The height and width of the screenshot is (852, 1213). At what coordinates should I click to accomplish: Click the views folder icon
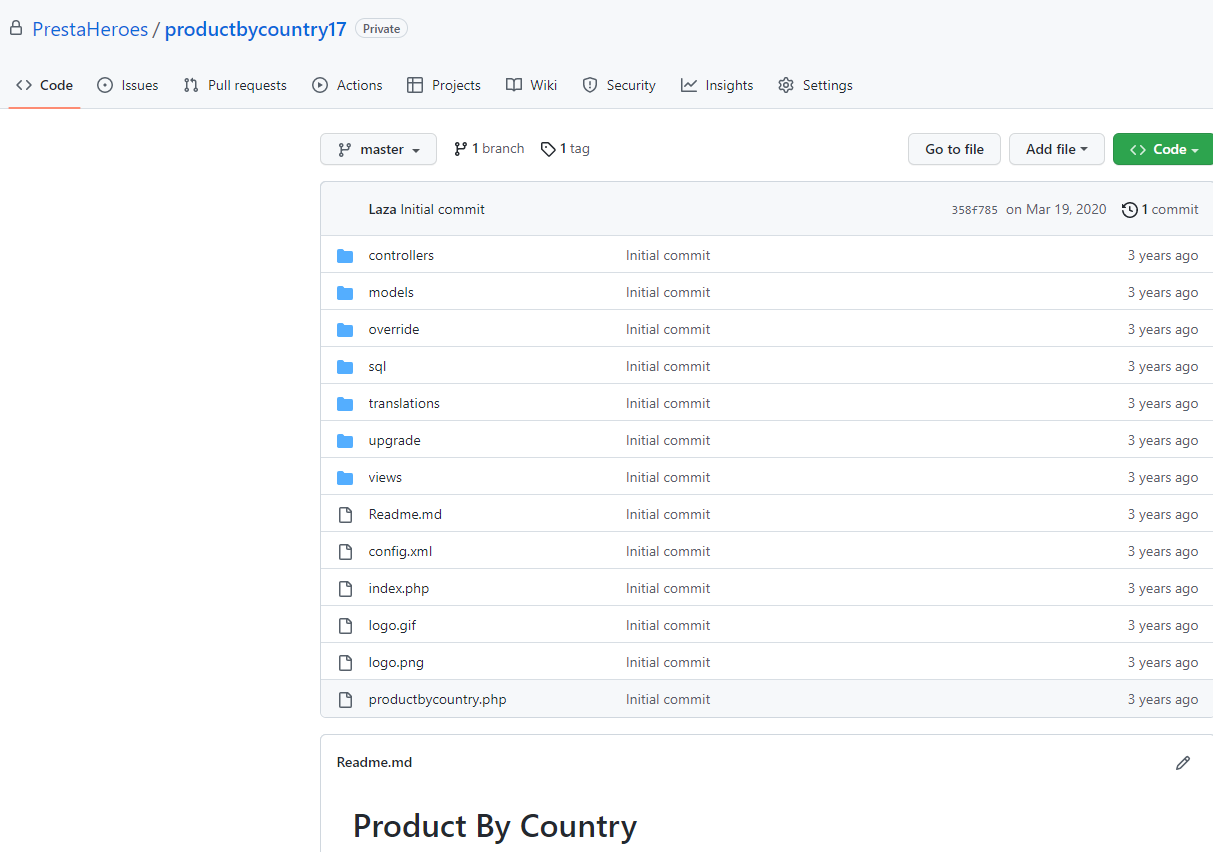[x=345, y=478]
